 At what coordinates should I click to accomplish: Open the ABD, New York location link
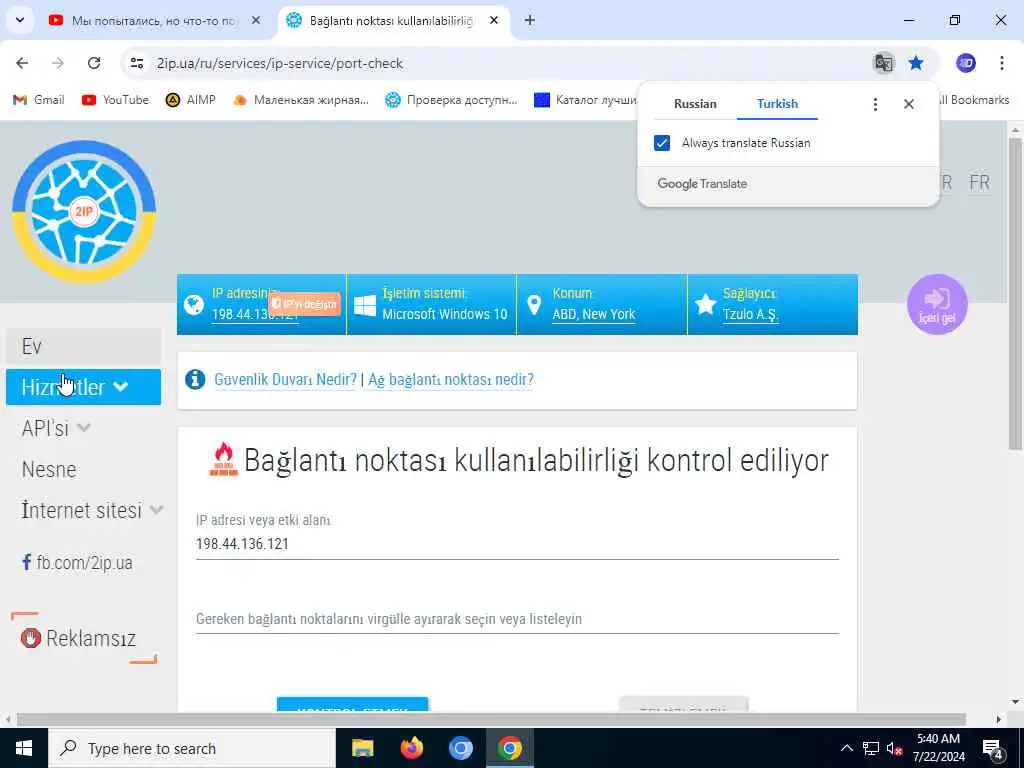pyautogui.click(x=594, y=314)
